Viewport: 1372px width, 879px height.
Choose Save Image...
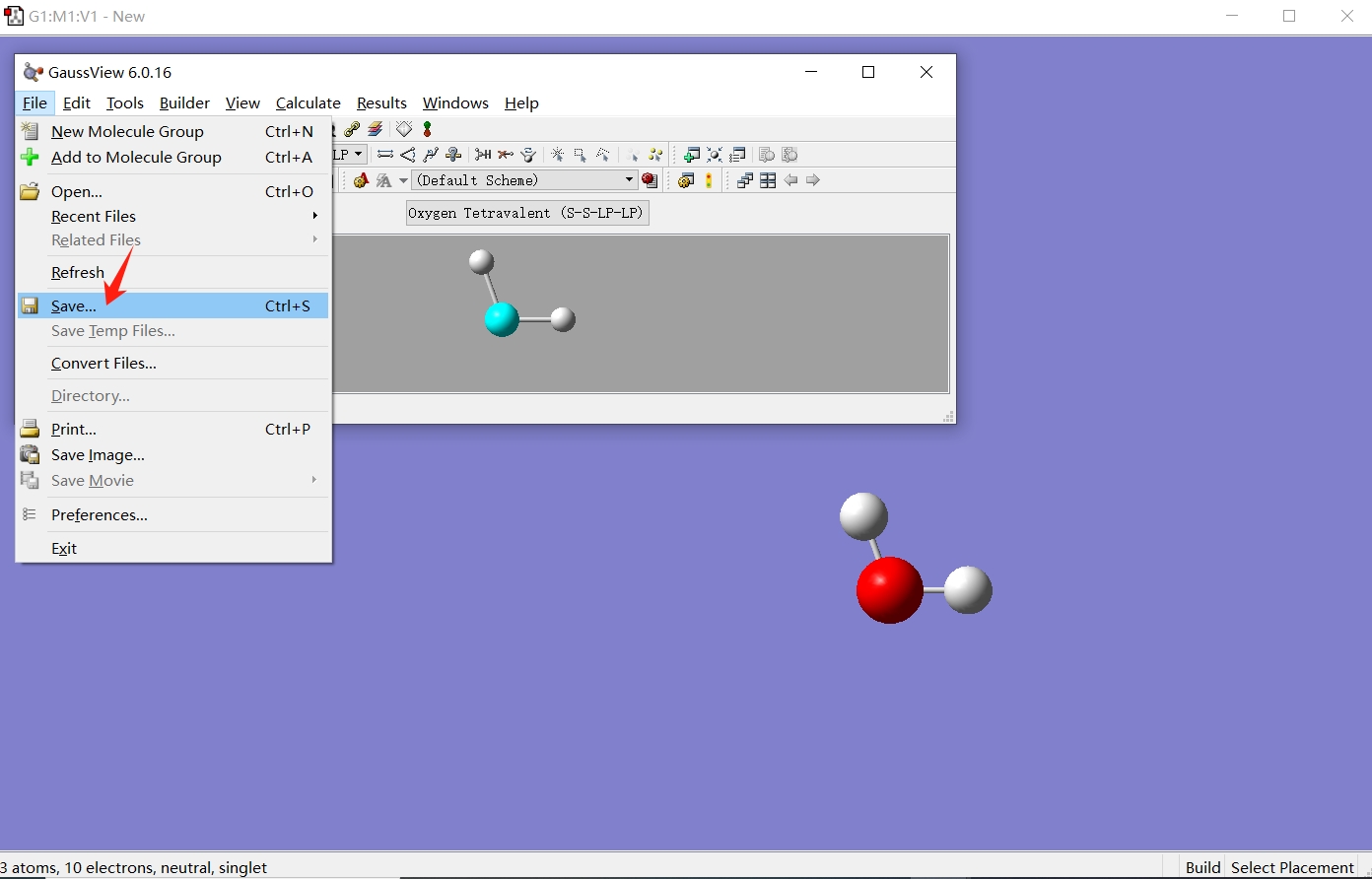173,454
